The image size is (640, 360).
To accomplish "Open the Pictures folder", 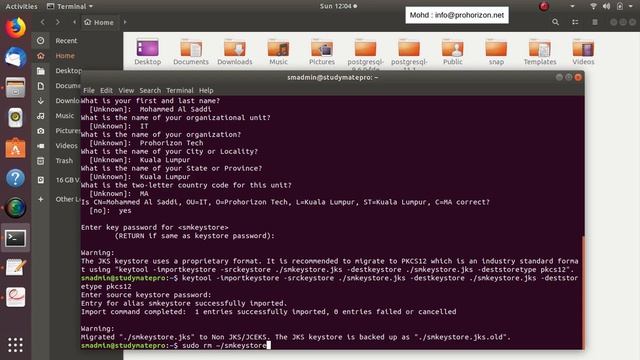I will pos(322,52).
